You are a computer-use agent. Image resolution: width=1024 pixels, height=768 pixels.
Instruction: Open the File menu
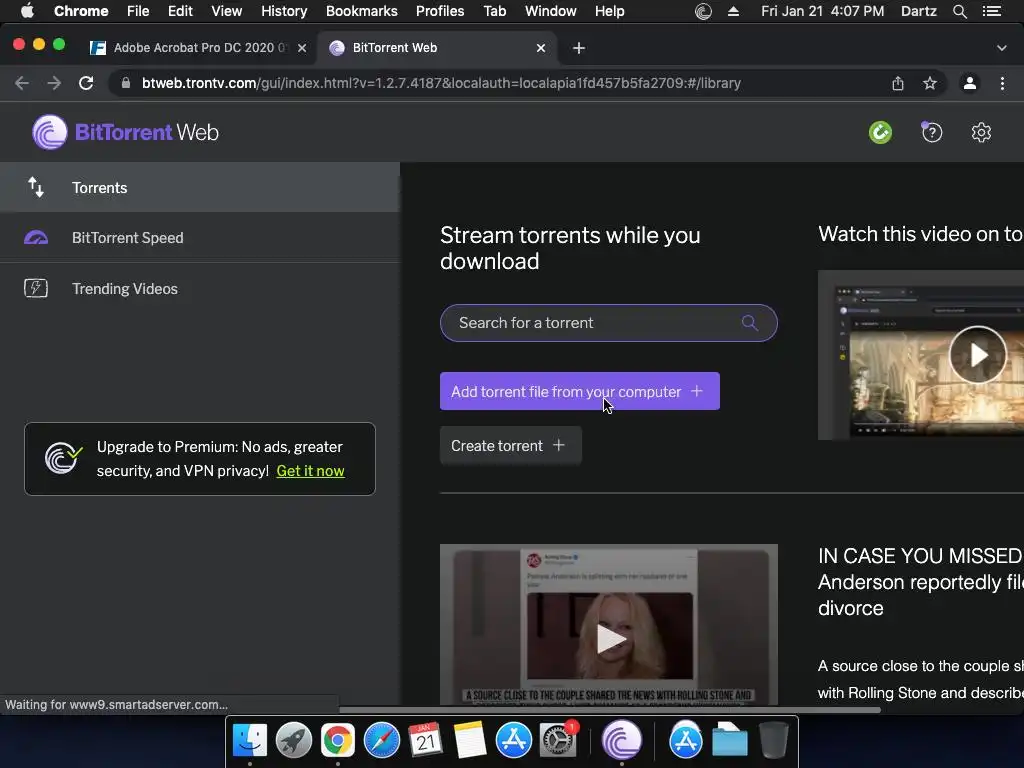coord(138,11)
